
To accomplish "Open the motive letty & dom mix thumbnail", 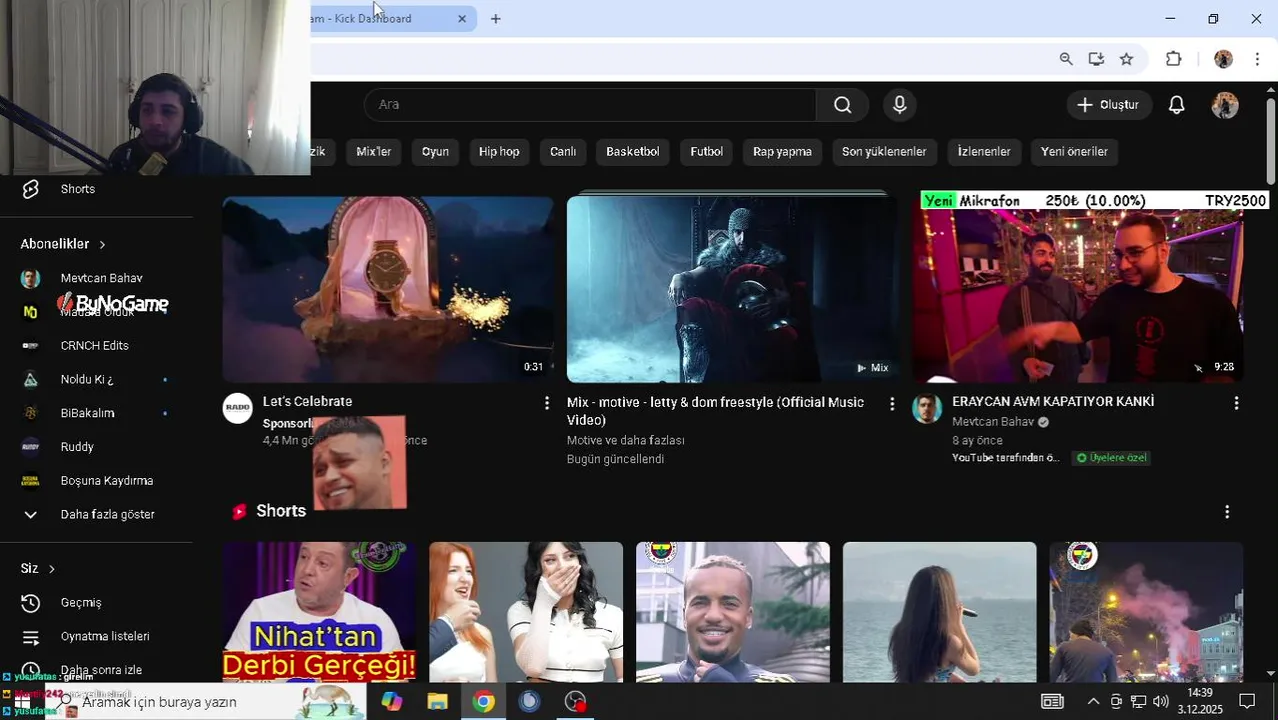I will pyautogui.click(x=732, y=289).
